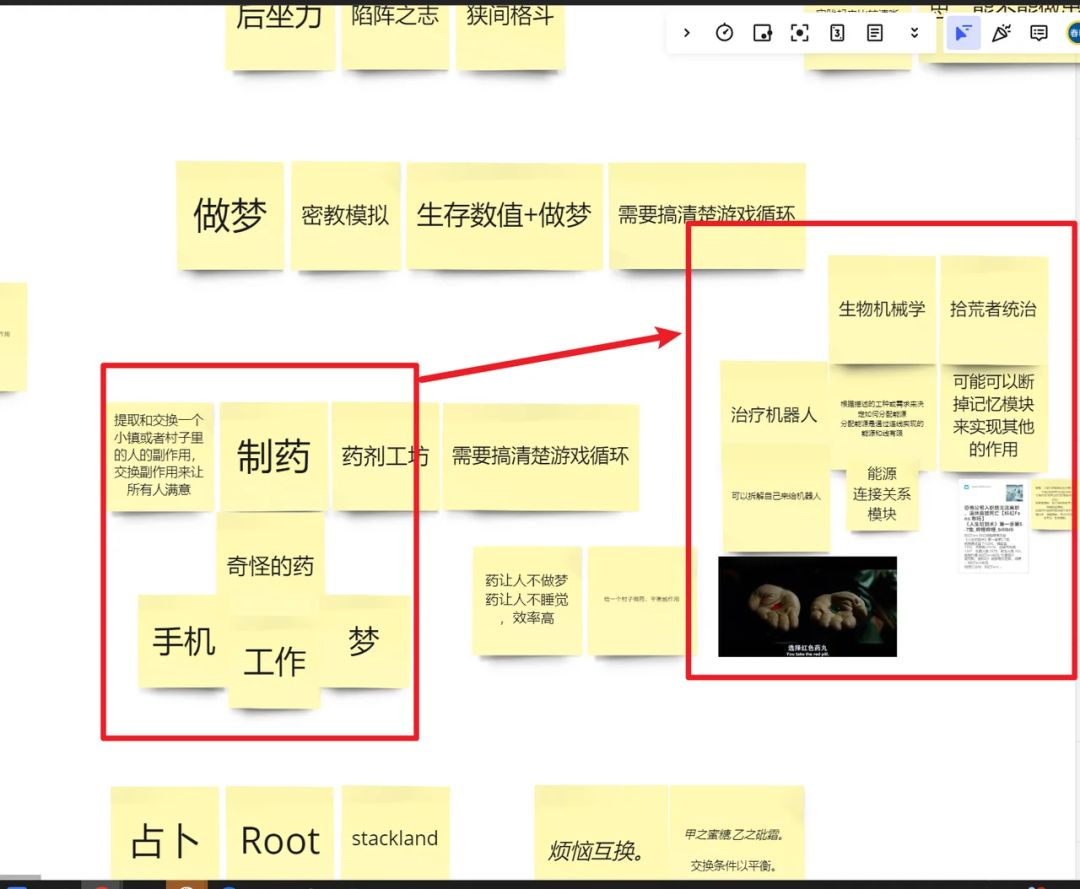
Task: Select the article screenshot image thumbnail
Action: tap(993, 526)
